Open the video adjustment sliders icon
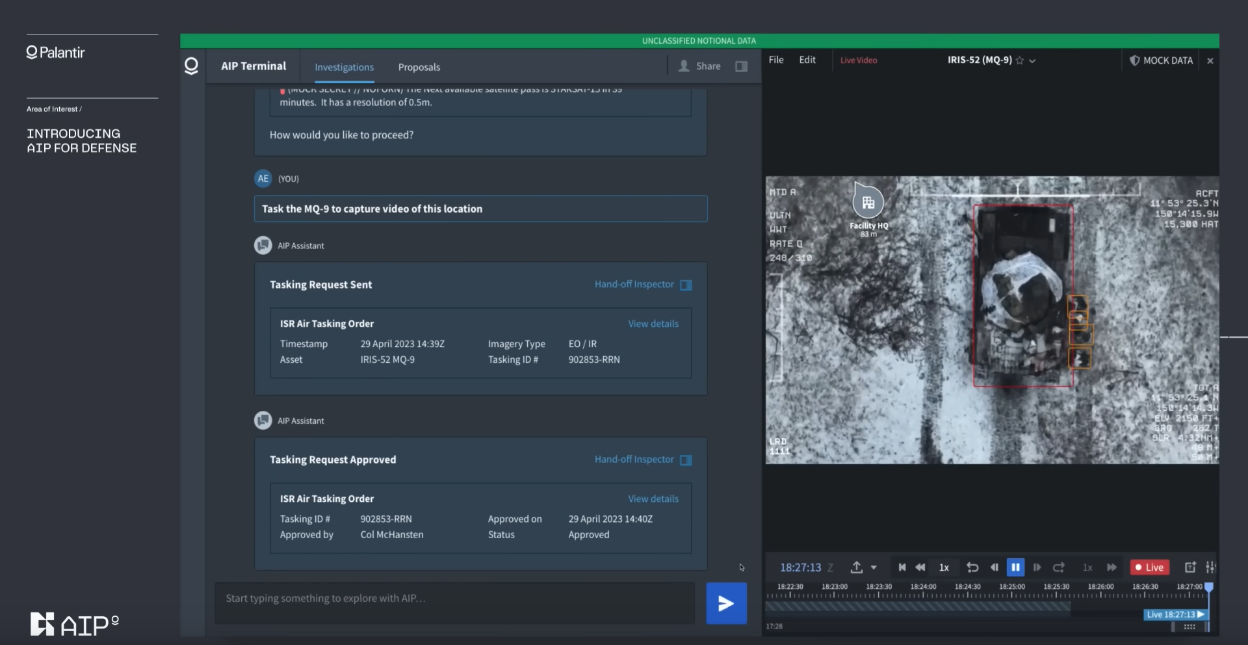This screenshot has width=1248, height=645. [1210, 567]
